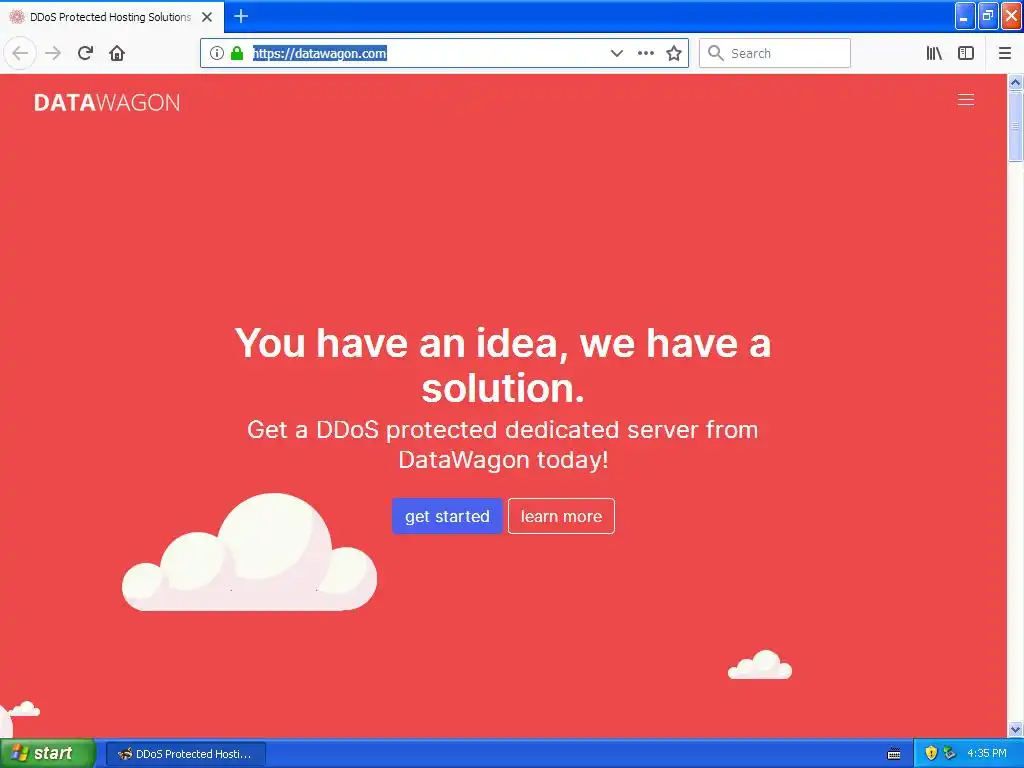This screenshot has height=768, width=1024.
Task: Bookmark this page with the star icon
Action: [x=674, y=53]
